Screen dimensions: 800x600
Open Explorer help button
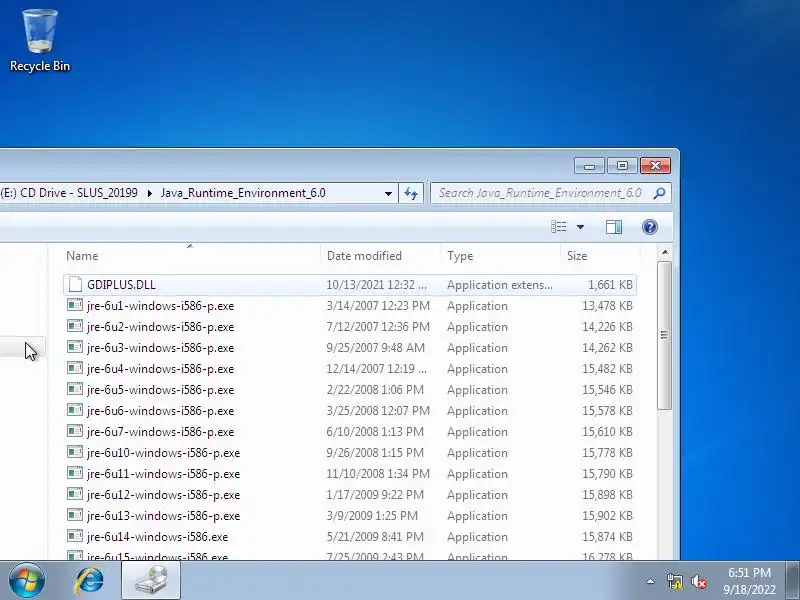coord(649,227)
